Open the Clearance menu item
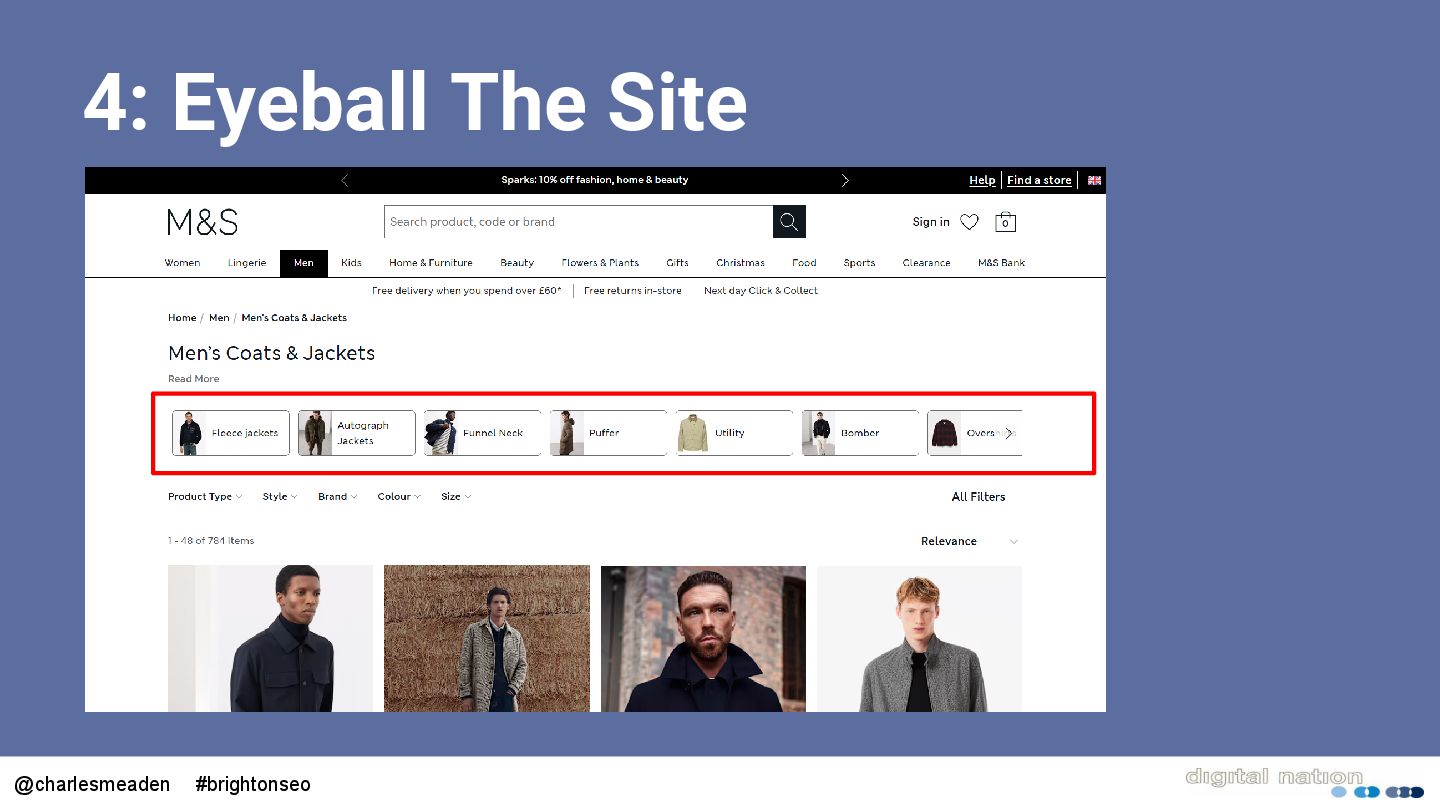The image size is (1440, 810). coord(926,263)
